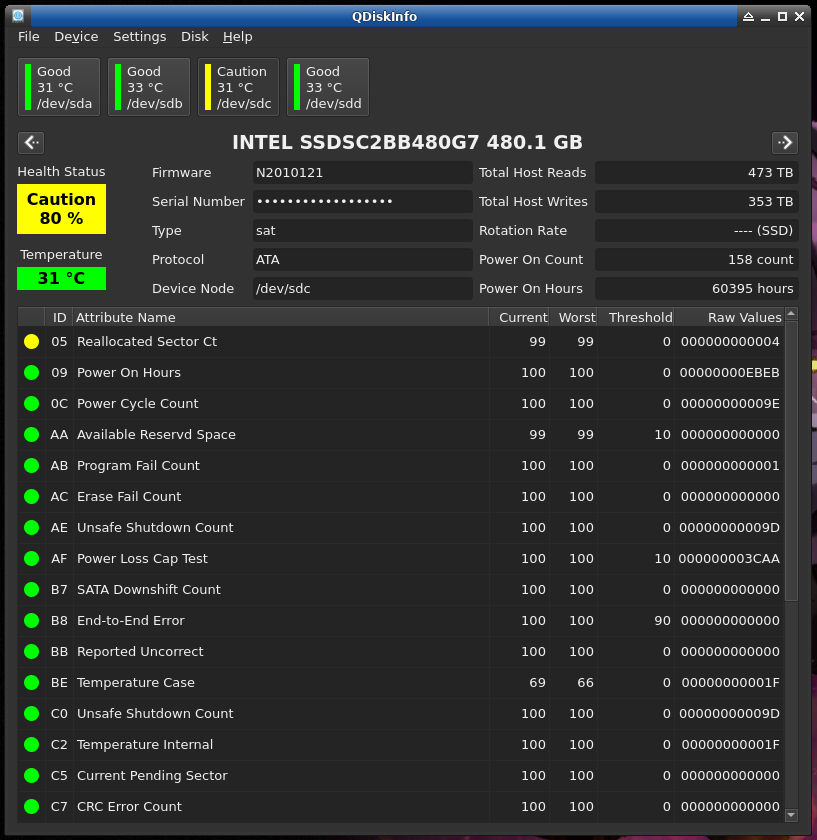This screenshot has height=840, width=817.
Task: Click Rotation Rate value ---- (SSD)
Action: [696, 230]
